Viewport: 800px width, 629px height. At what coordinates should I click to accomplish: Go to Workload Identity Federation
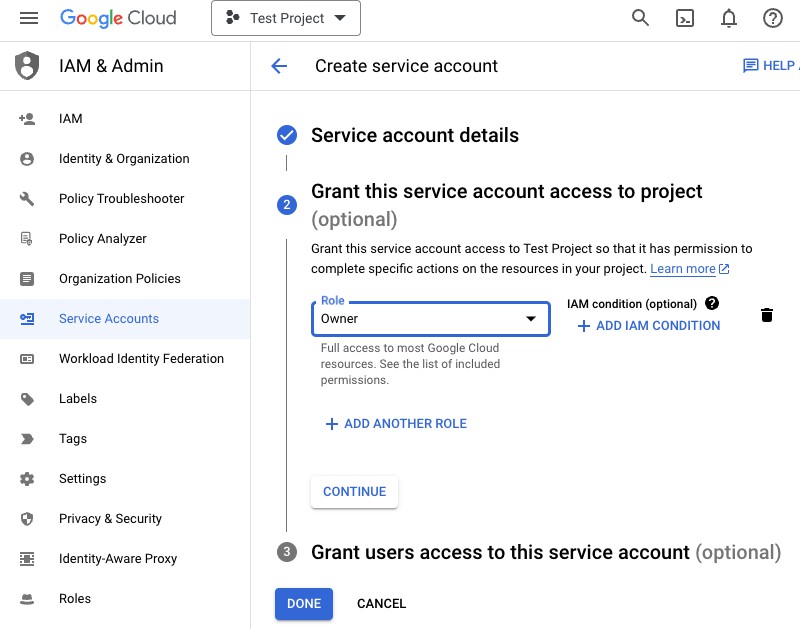pyautogui.click(x=141, y=358)
